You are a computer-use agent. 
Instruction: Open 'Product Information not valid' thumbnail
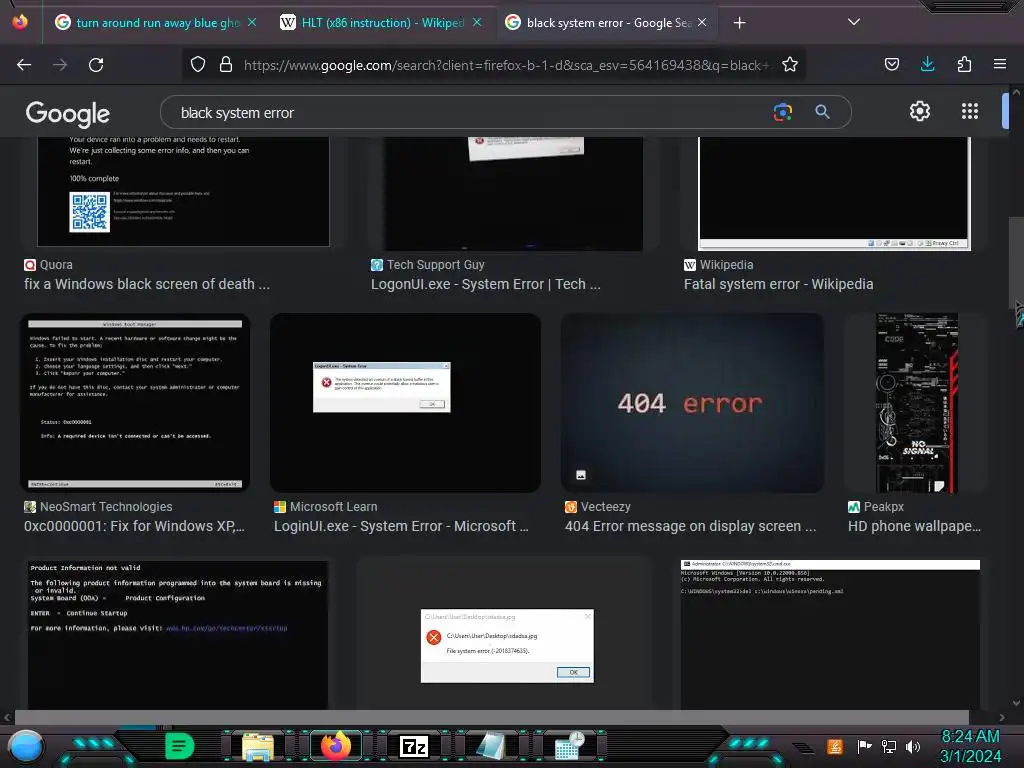coord(178,634)
